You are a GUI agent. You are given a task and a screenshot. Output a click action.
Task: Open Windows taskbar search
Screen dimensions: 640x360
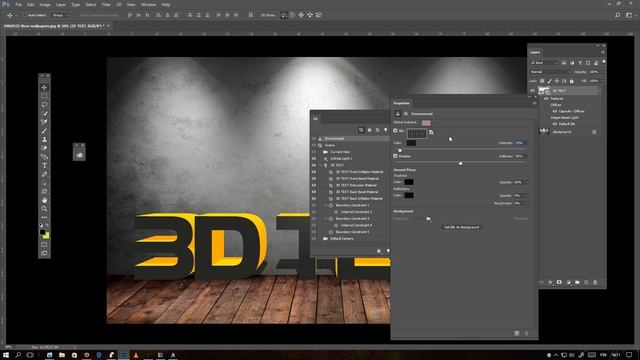point(18,355)
